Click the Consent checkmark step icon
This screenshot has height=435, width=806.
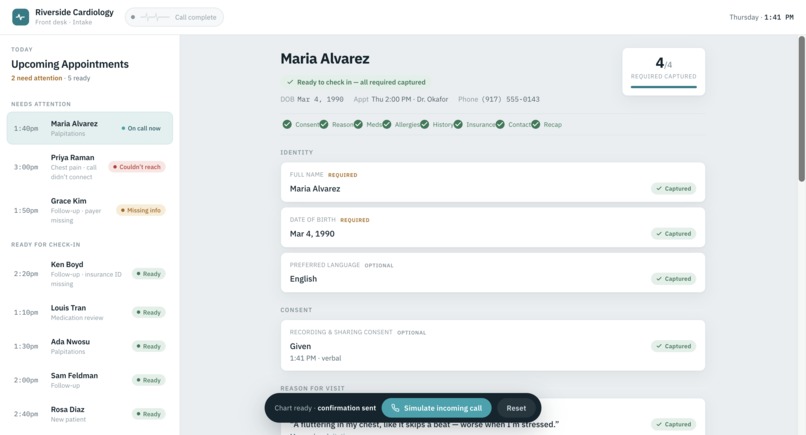(x=287, y=124)
